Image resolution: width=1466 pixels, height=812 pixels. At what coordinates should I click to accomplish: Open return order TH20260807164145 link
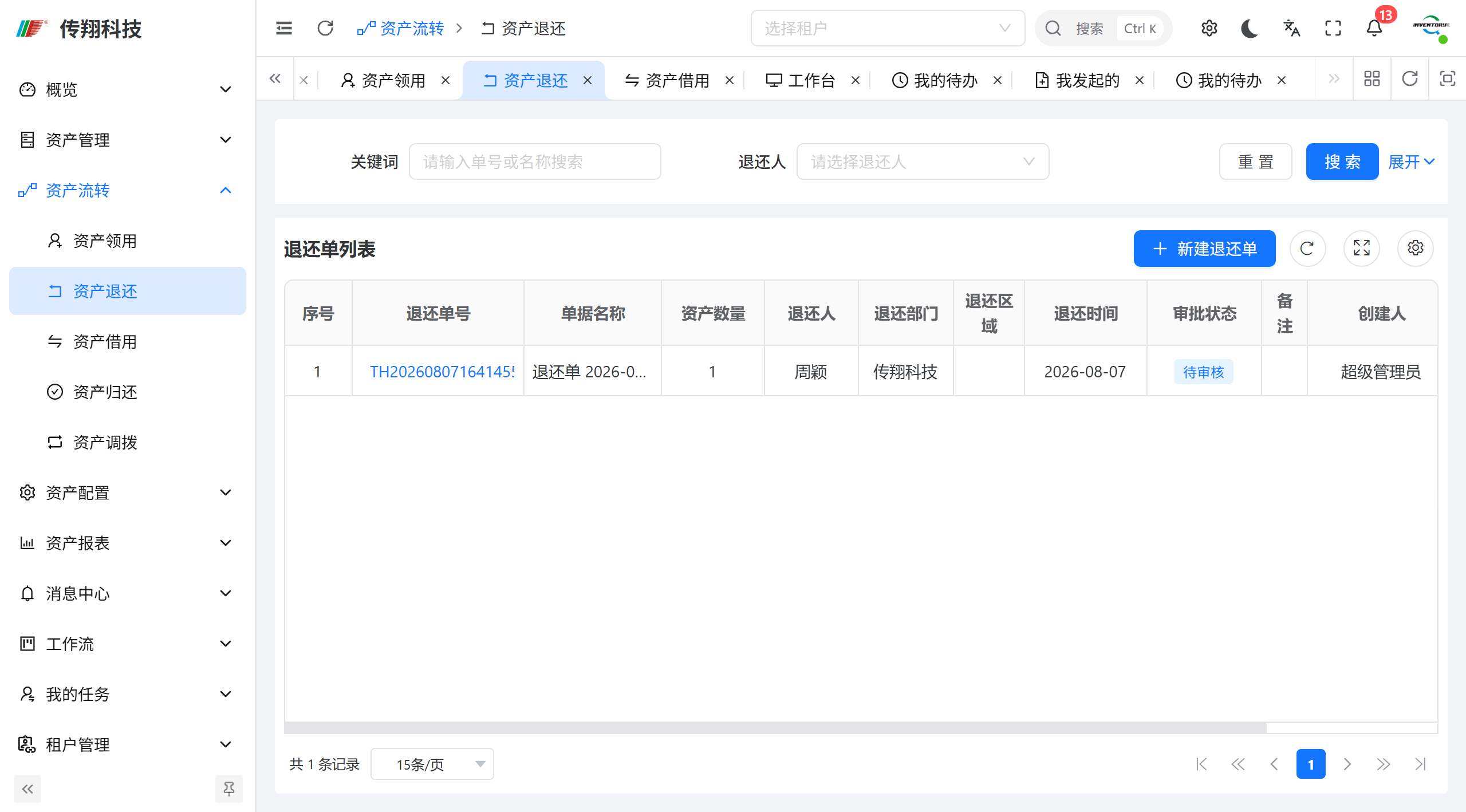pos(442,372)
